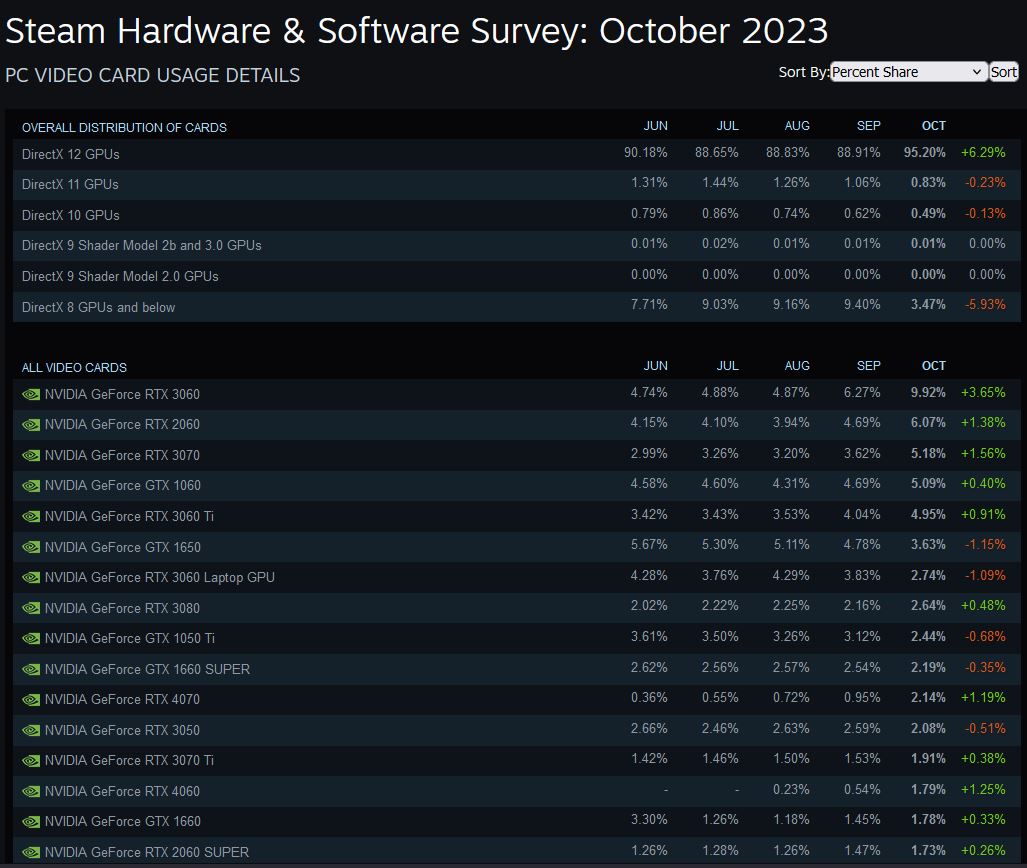Open the NVIDIA GeForce RTX 3070 entry
This screenshot has height=868, width=1027.
coord(120,455)
